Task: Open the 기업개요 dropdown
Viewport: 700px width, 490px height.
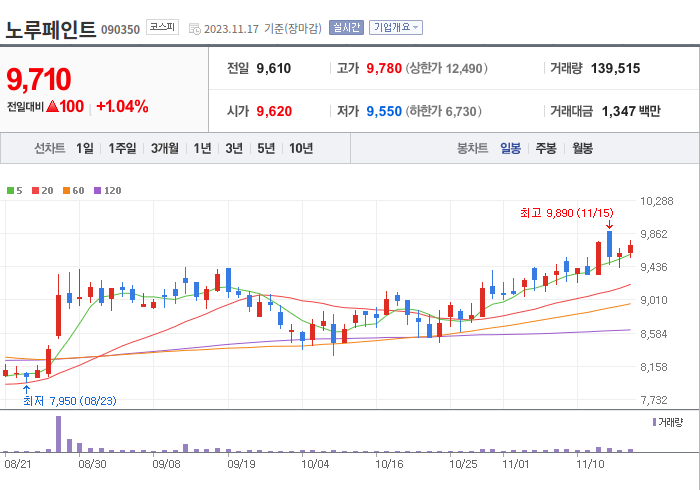Action: coord(396,28)
